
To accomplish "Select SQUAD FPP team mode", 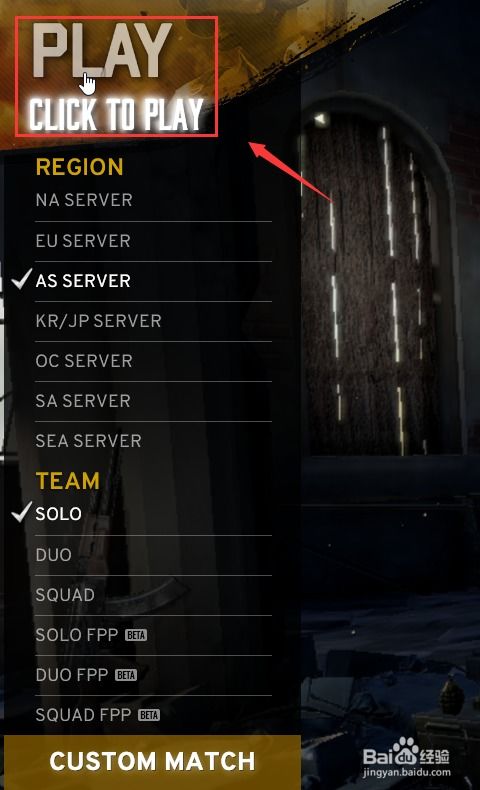I will [x=153, y=715].
